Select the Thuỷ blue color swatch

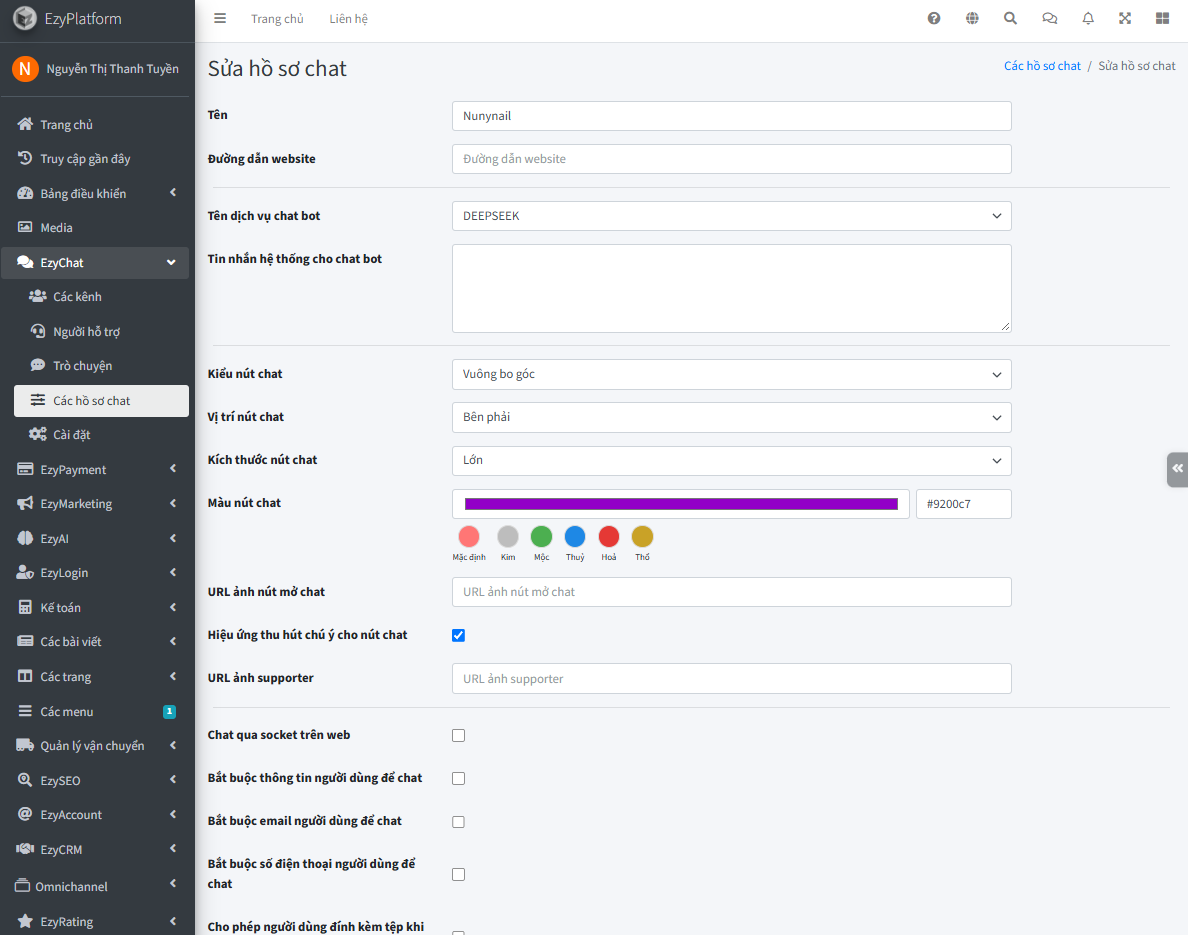click(x=575, y=536)
